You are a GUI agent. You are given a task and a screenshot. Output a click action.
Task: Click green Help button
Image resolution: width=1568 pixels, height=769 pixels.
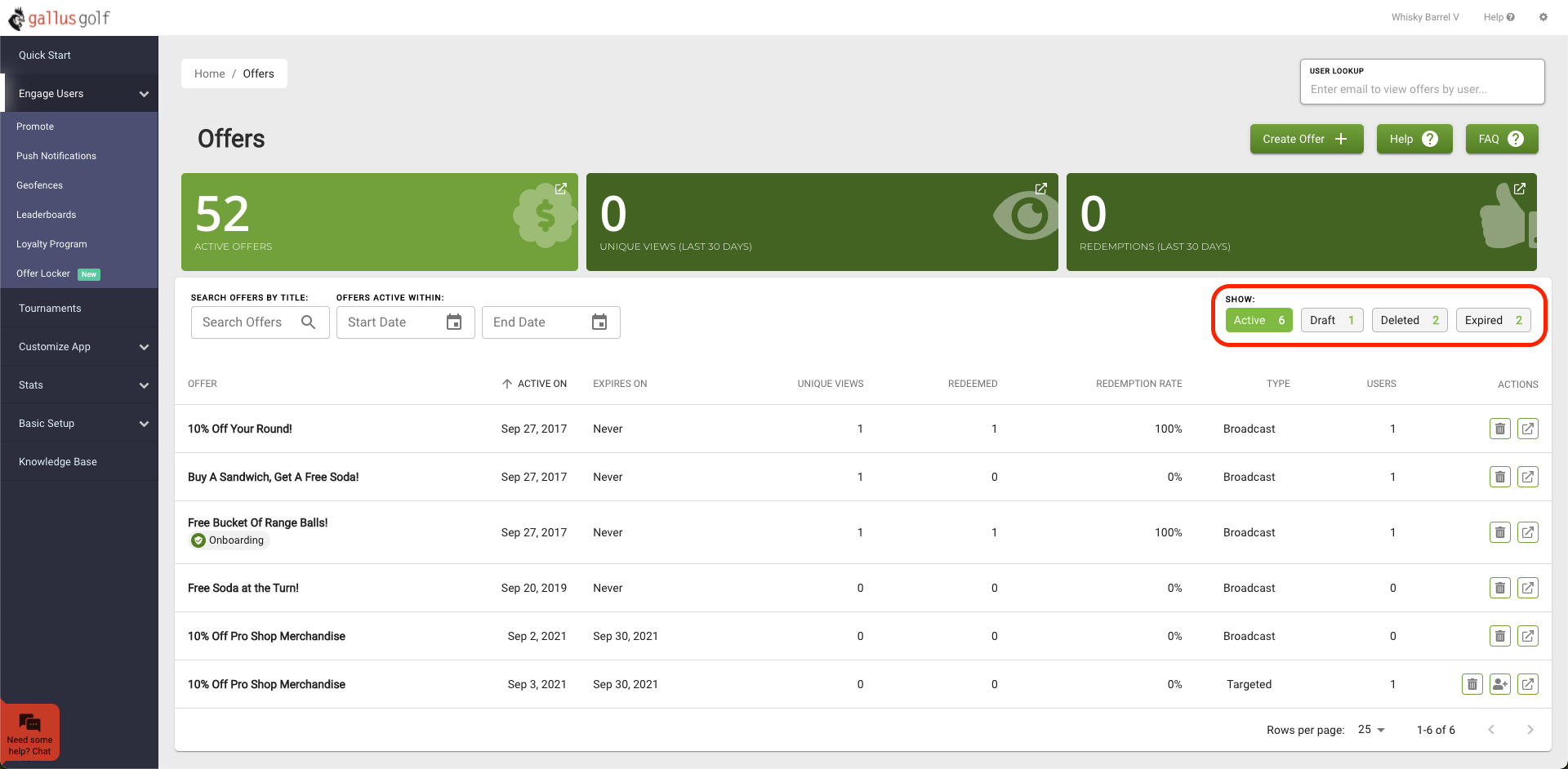(x=1414, y=139)
